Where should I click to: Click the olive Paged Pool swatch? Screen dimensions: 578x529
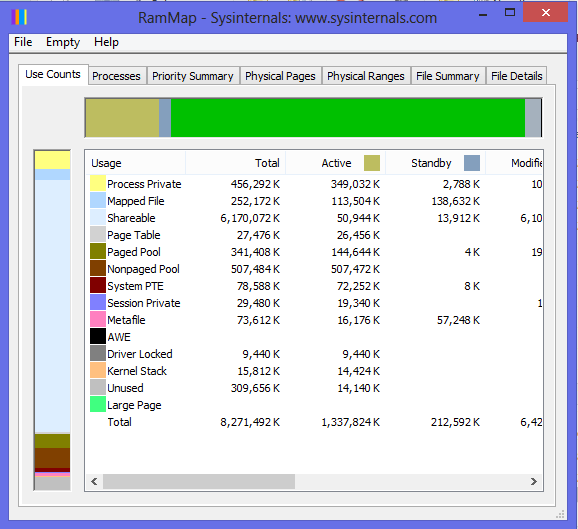click(98, 251)
